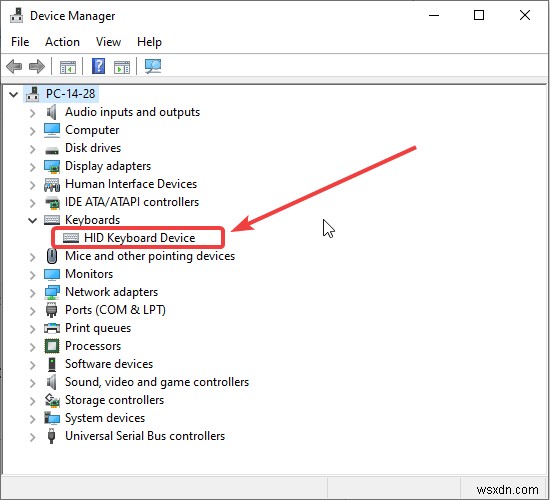This screenshot has width=550, height=500.
Task: Maximize the Device Manager window
Action: (x=479, y=15)
